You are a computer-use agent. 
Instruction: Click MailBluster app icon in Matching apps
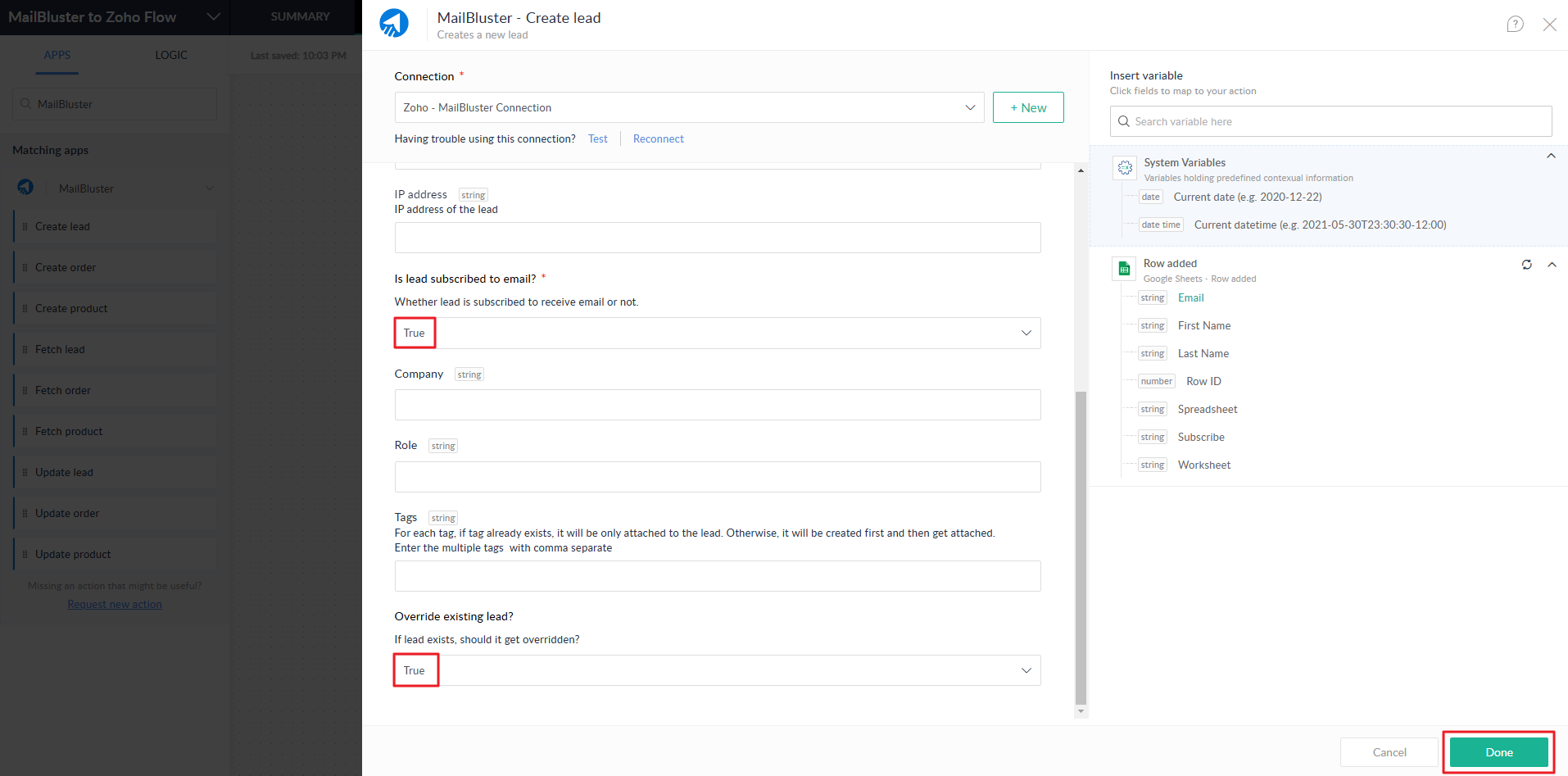[x=26, y=188]
